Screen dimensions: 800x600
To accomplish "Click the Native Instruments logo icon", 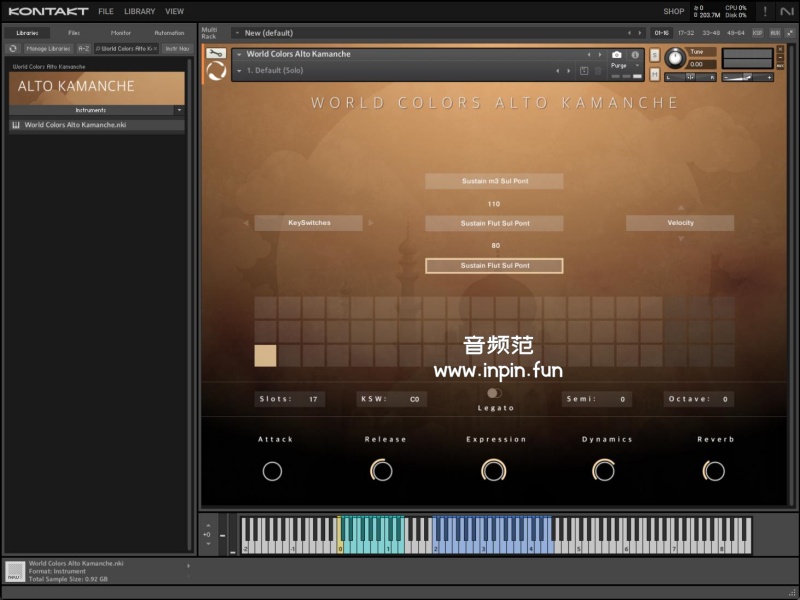I will pyautogui.click(x=786, y=11).
